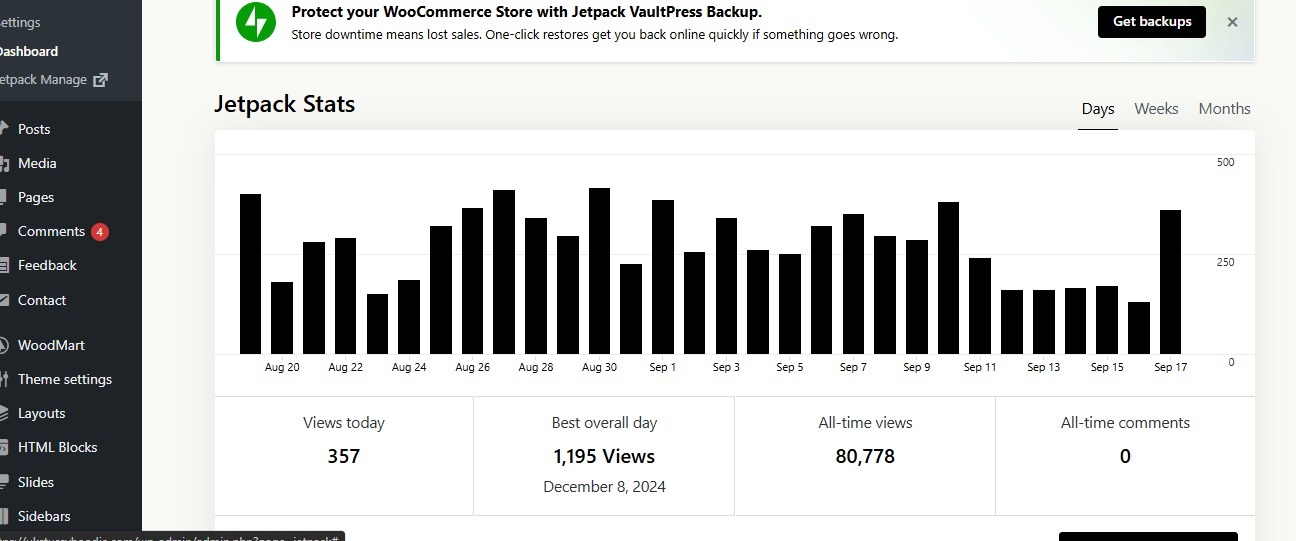Image resolution: width=1296 pixels, height=541 pixels.
Task: Click the Theme settings sliders icon
Action: pyautogui.click(x=3, y=379)
